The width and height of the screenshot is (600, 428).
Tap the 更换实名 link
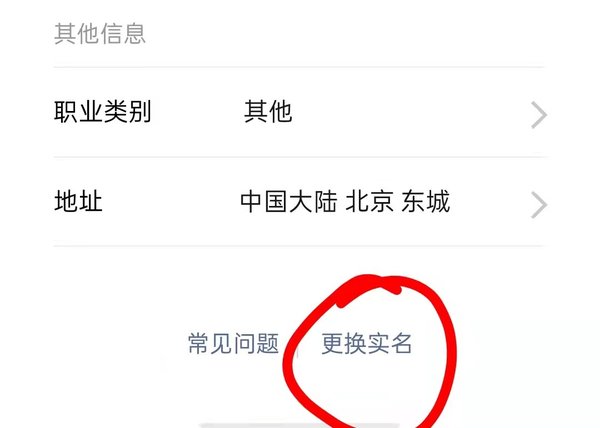[367, 343]
